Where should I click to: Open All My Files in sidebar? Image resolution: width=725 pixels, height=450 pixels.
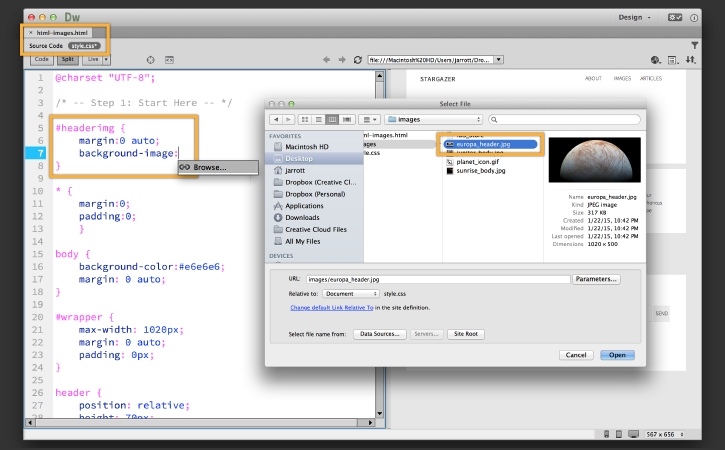tap(302, 241)
